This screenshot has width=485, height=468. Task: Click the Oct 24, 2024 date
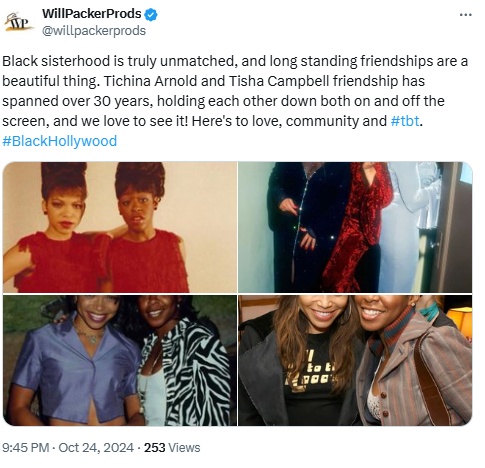(96, 447)
